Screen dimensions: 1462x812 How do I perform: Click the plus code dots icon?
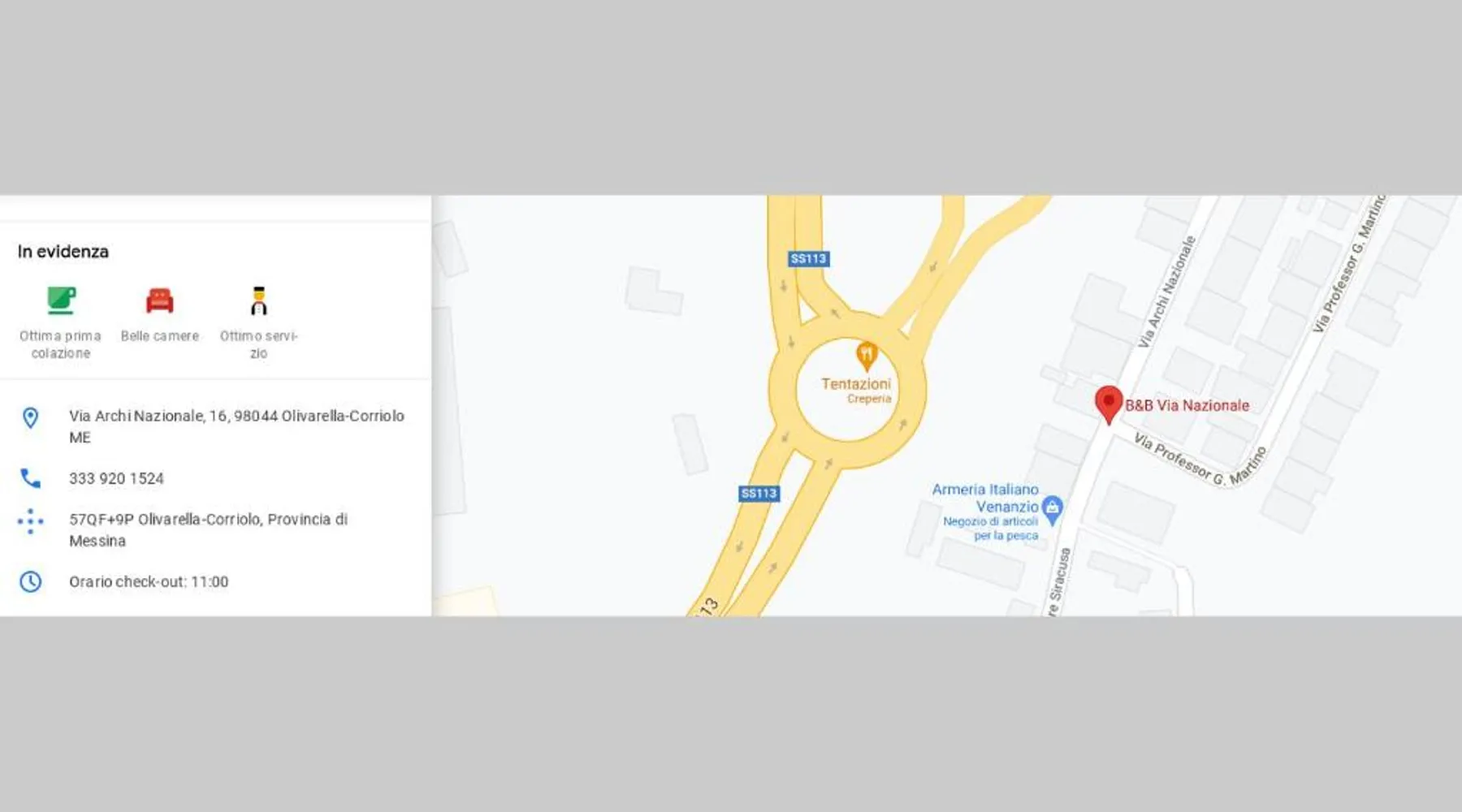(30, 521)
